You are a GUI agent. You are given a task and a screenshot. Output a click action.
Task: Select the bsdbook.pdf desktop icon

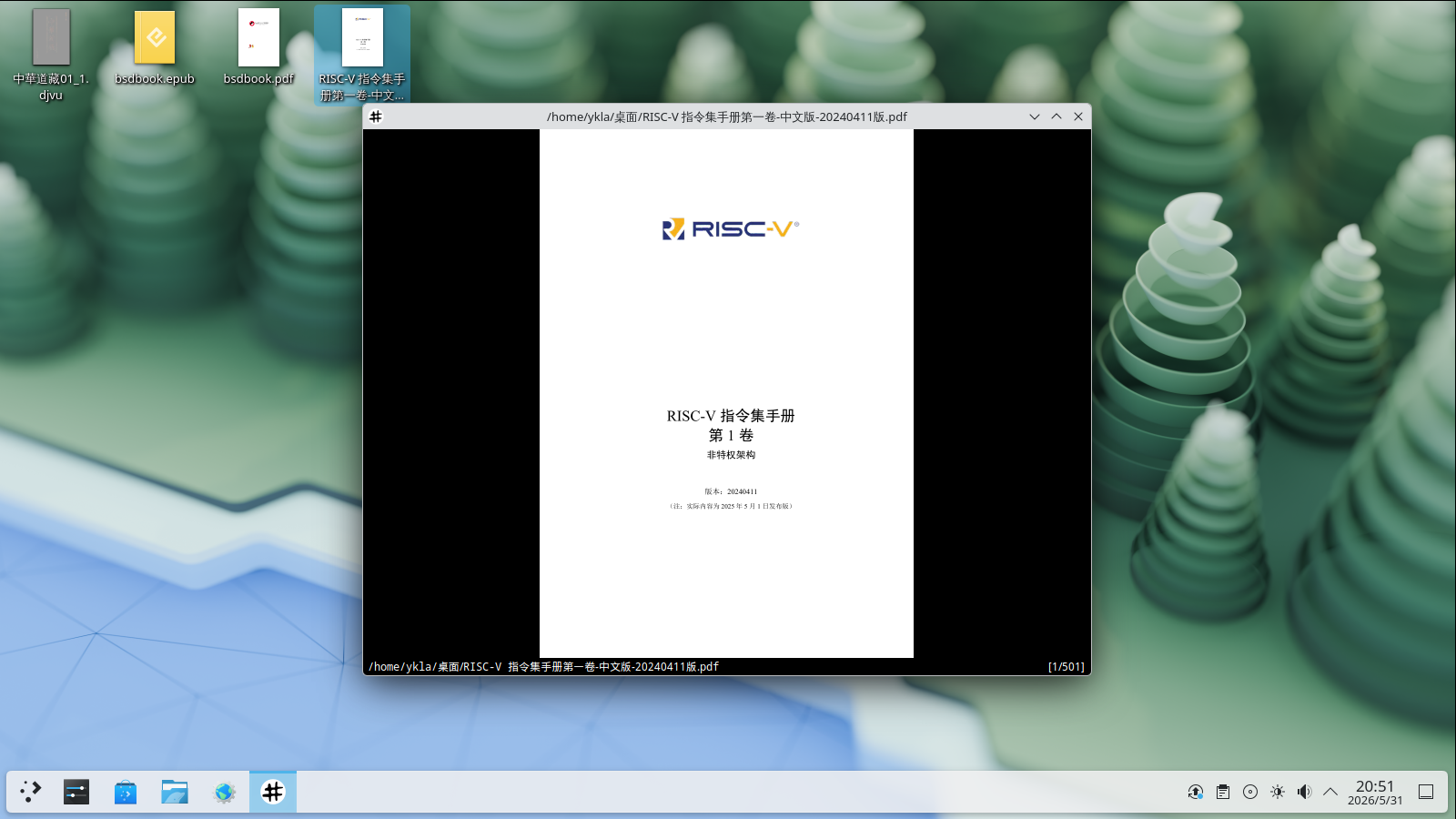pos(258,48)
